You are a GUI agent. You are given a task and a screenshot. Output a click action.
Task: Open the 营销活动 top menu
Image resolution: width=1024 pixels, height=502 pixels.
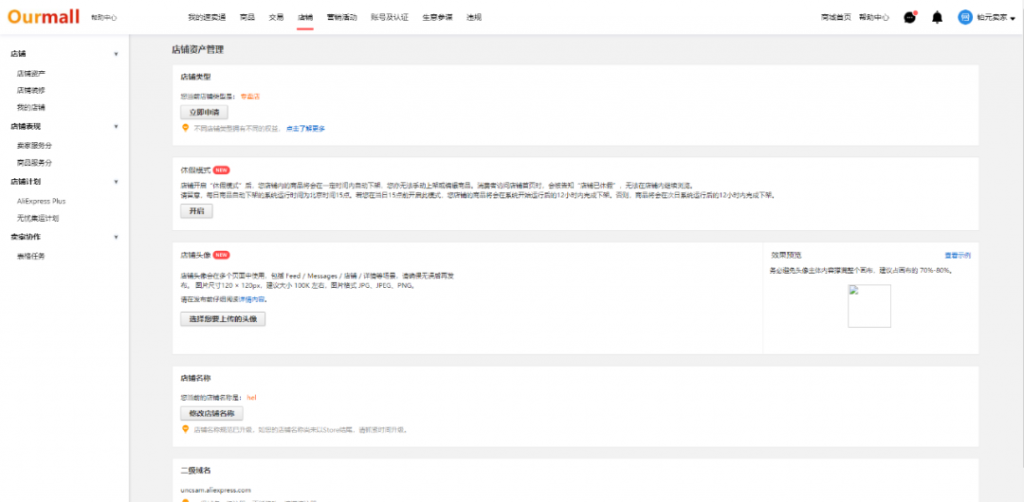pyautogui.click(x=342, y=18)
